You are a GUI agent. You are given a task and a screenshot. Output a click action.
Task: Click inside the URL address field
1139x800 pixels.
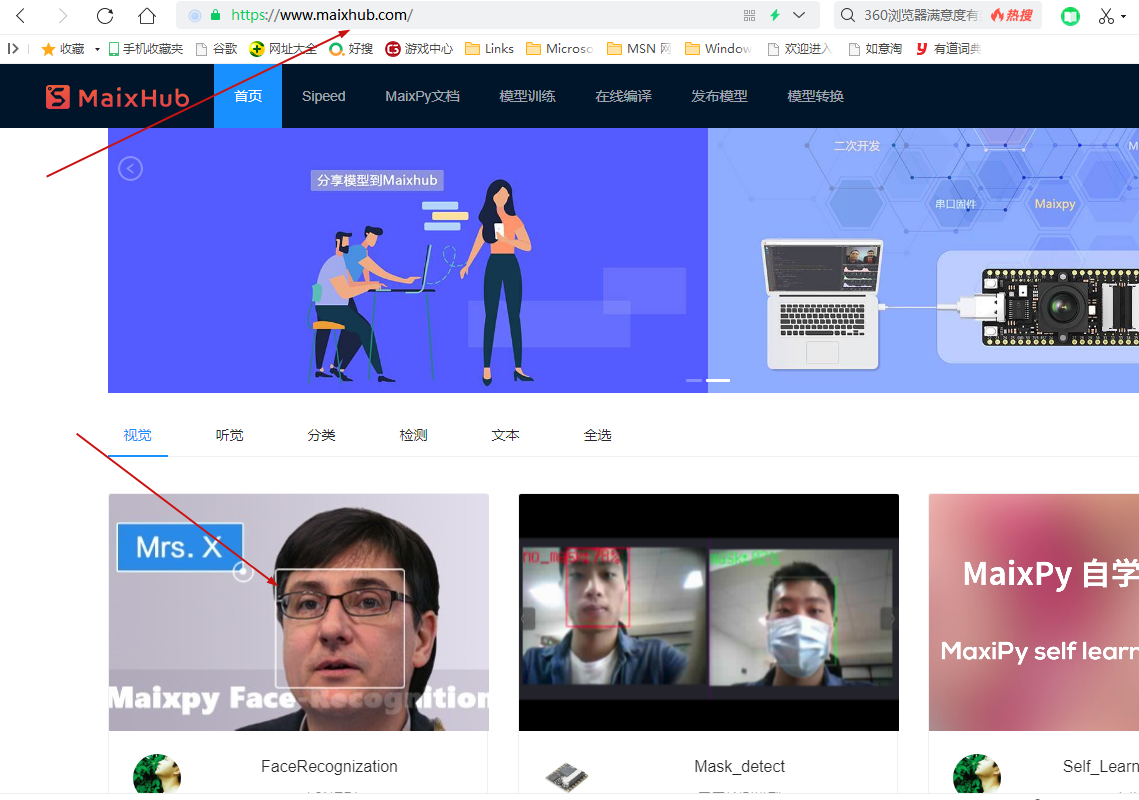pos(450,16)
